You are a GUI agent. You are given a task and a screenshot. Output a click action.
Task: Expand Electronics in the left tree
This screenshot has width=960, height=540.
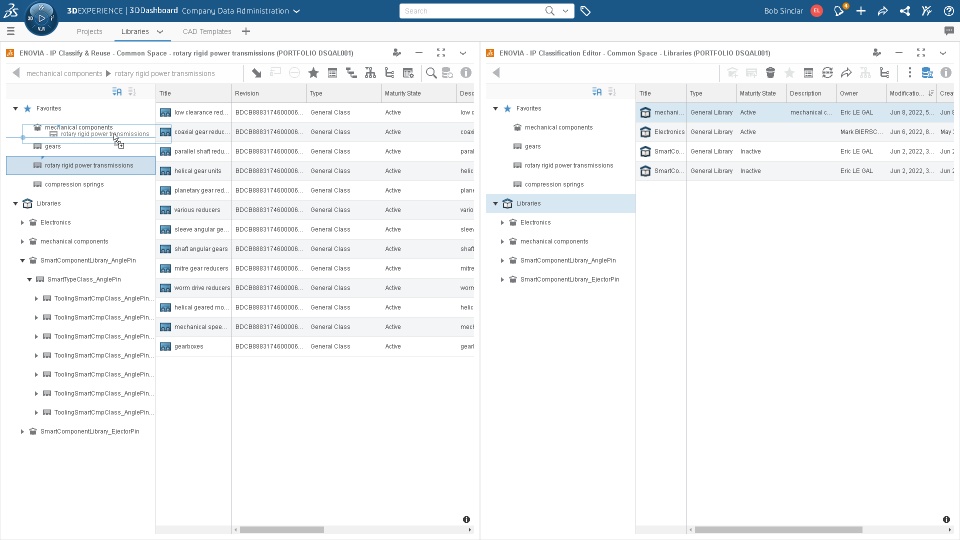pos(23,222)
